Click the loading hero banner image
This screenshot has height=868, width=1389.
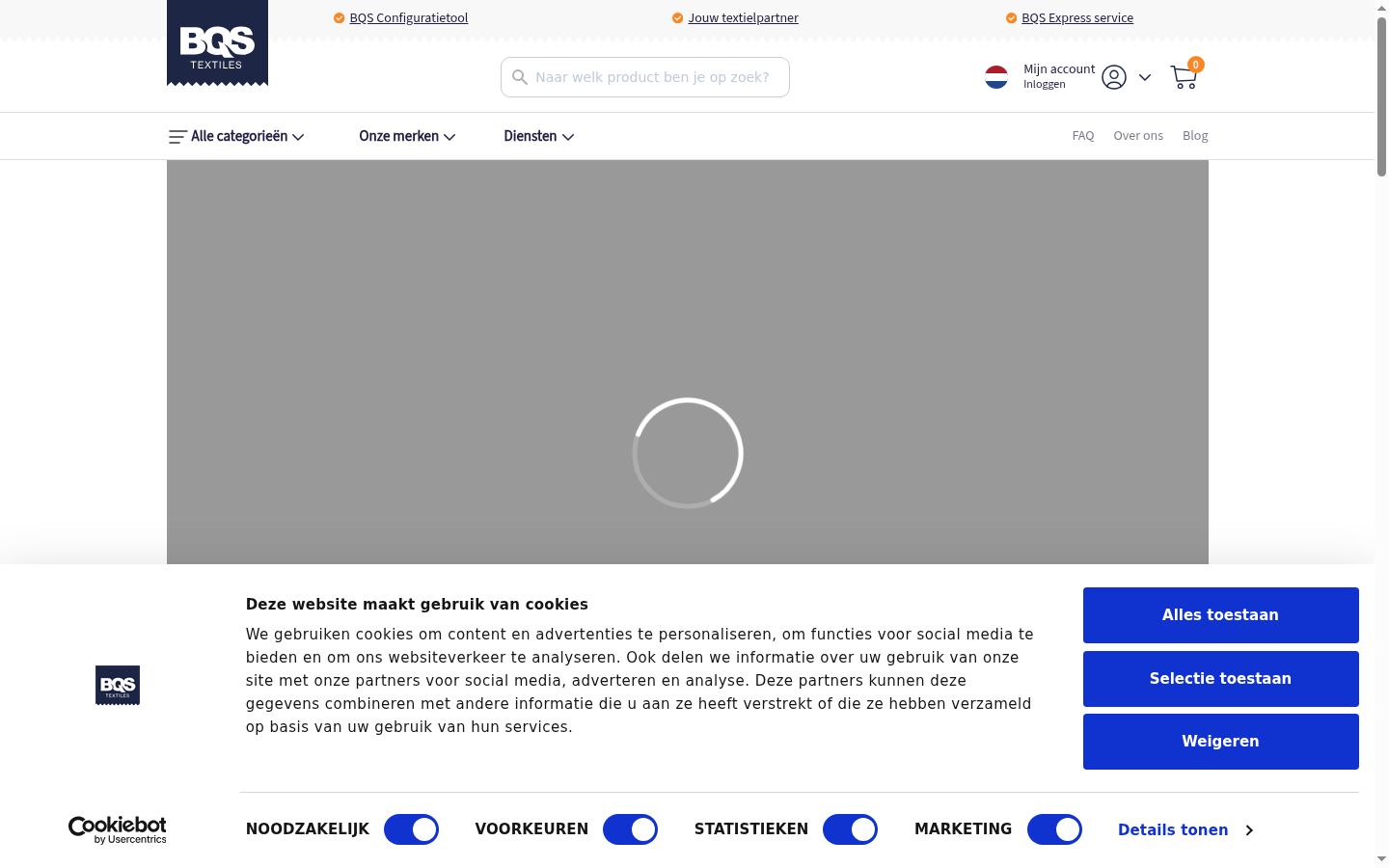pos(688,363)
